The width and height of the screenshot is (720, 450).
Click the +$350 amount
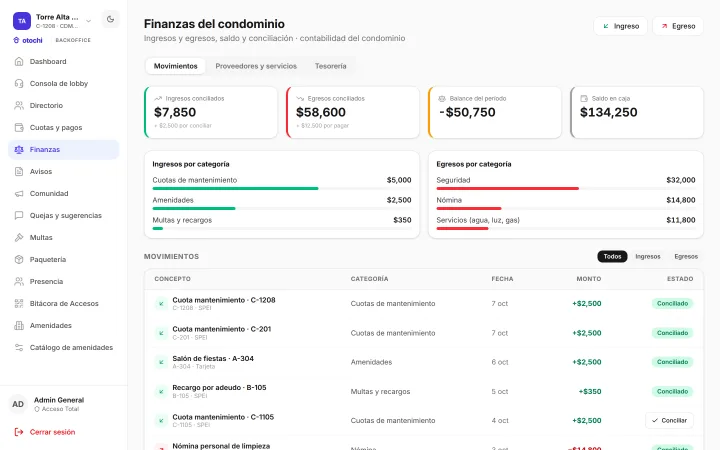click(x=590, y=392)
